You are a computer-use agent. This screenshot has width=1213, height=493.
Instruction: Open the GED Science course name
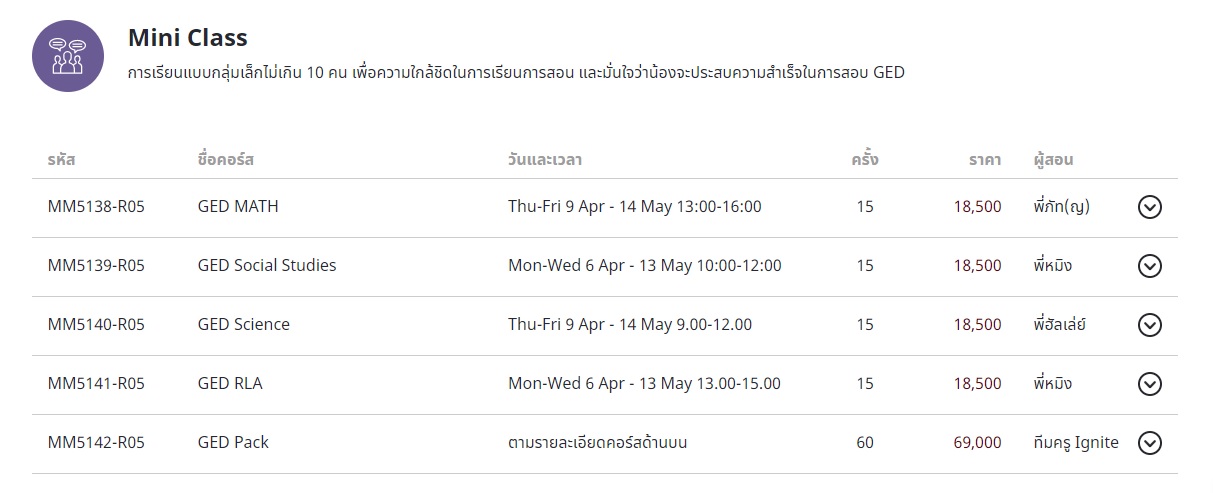coord(244,325)
